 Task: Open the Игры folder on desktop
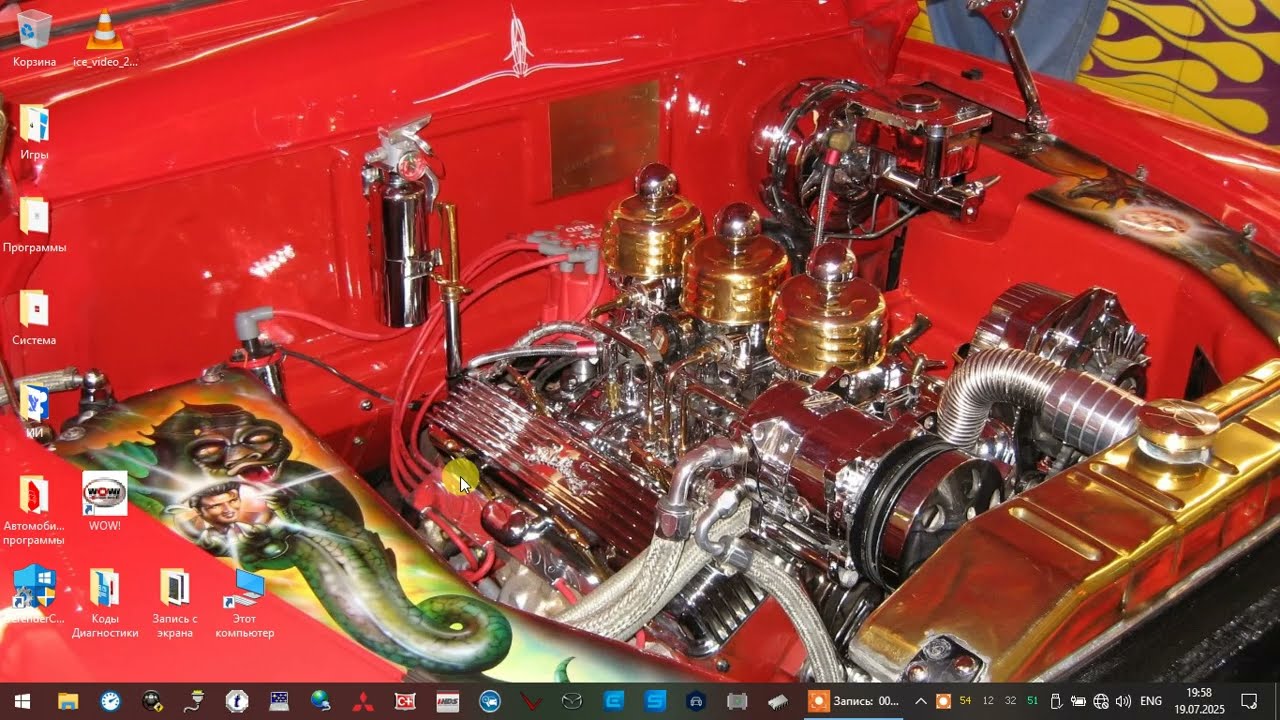tap(34, 132)
